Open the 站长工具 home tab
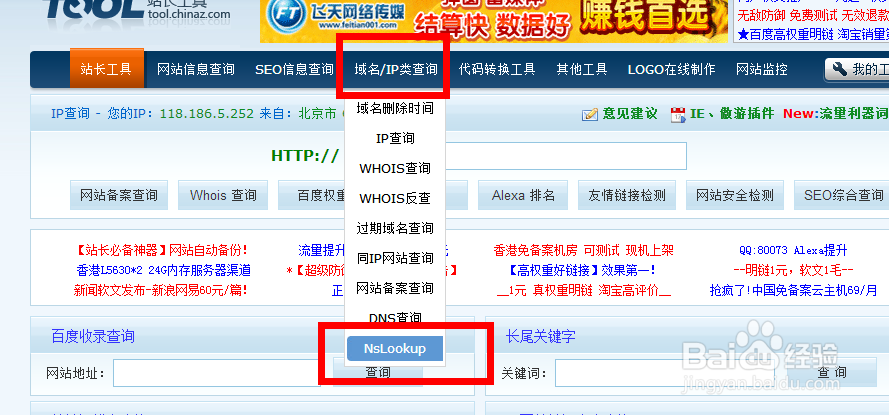 107,69
